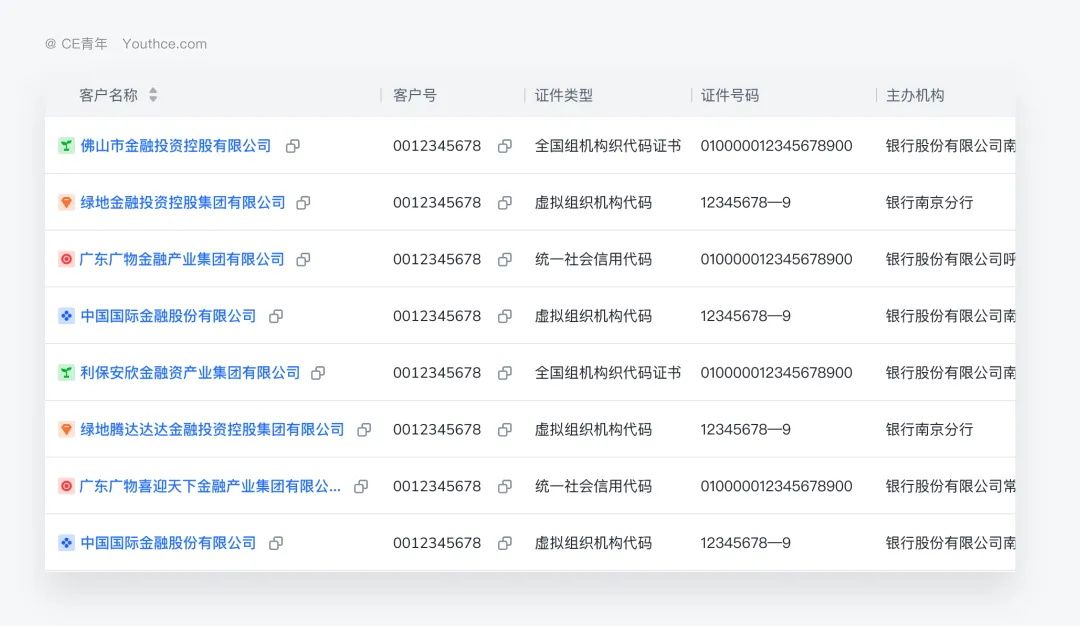This screenshot has width=1080, height=626.
Task: Select 银行股份有限公司呼 in the 广东广物金融产业集团 row
Action: pos(951,260)
